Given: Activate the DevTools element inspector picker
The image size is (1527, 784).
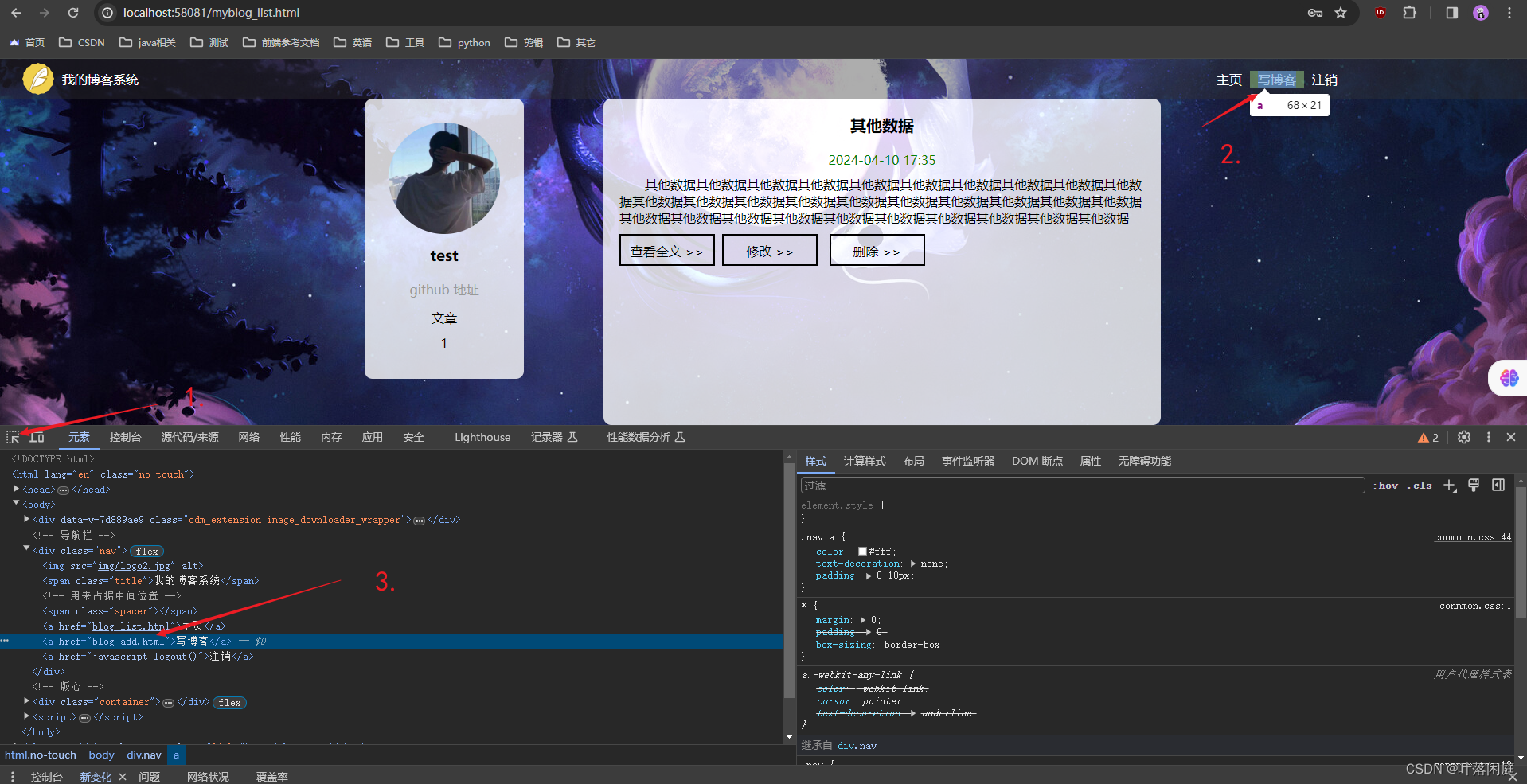Looking at the screenshot, I should 13,437.
